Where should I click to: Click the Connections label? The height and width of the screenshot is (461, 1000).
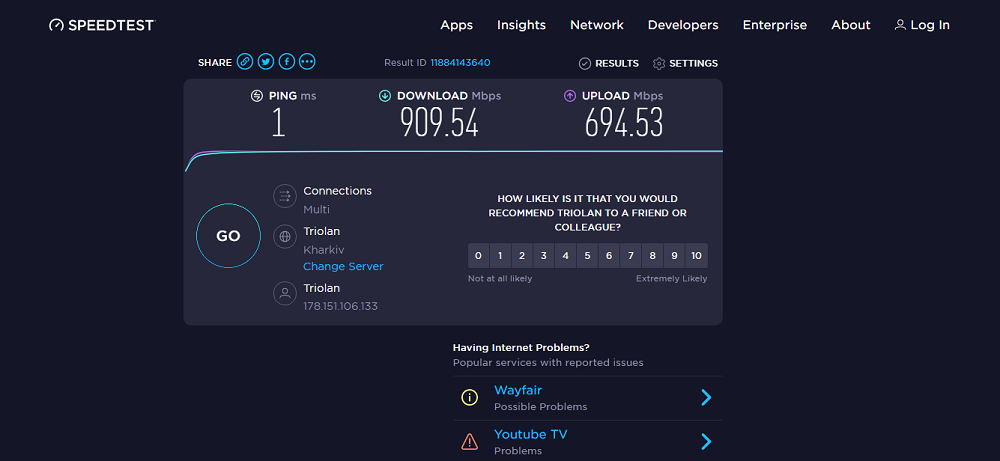(x=337, y=191)
